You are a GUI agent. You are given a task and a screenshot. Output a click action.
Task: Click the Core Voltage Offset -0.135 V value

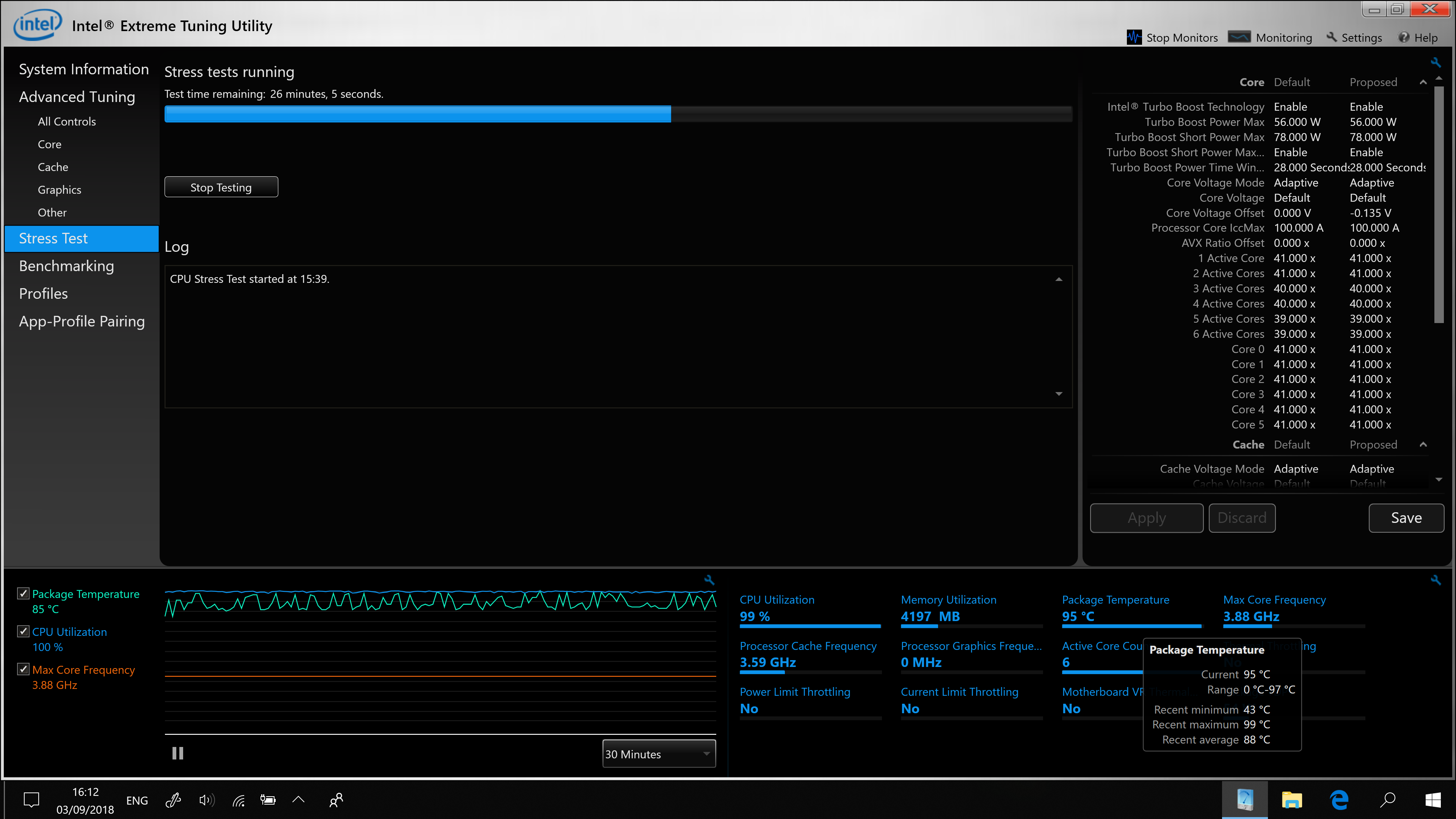click(x=1370, y=213)
